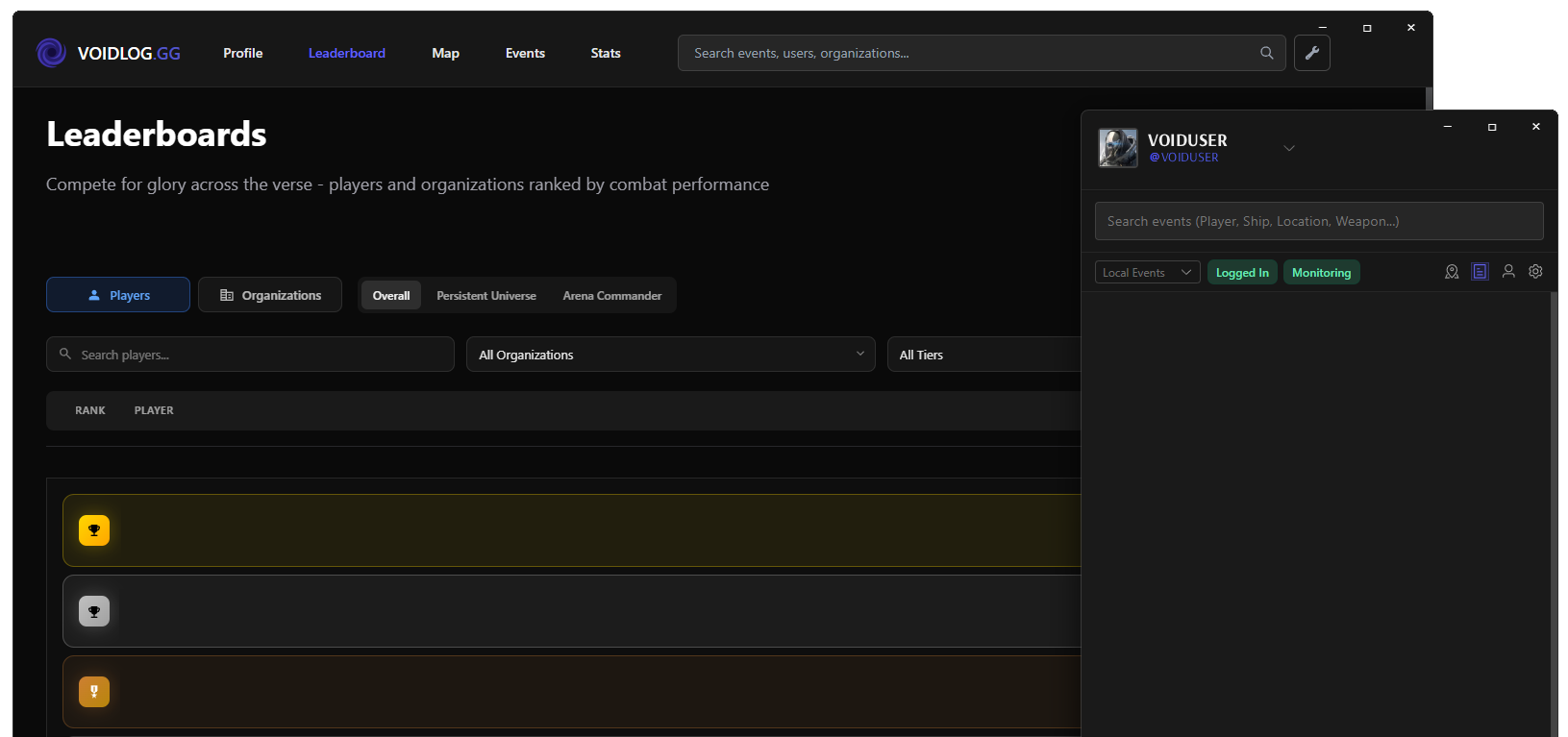The height and width of the screenshot is (737, 1568).
Task: Focus the Search events field in VOIDUSER window
Action: 1319,221
